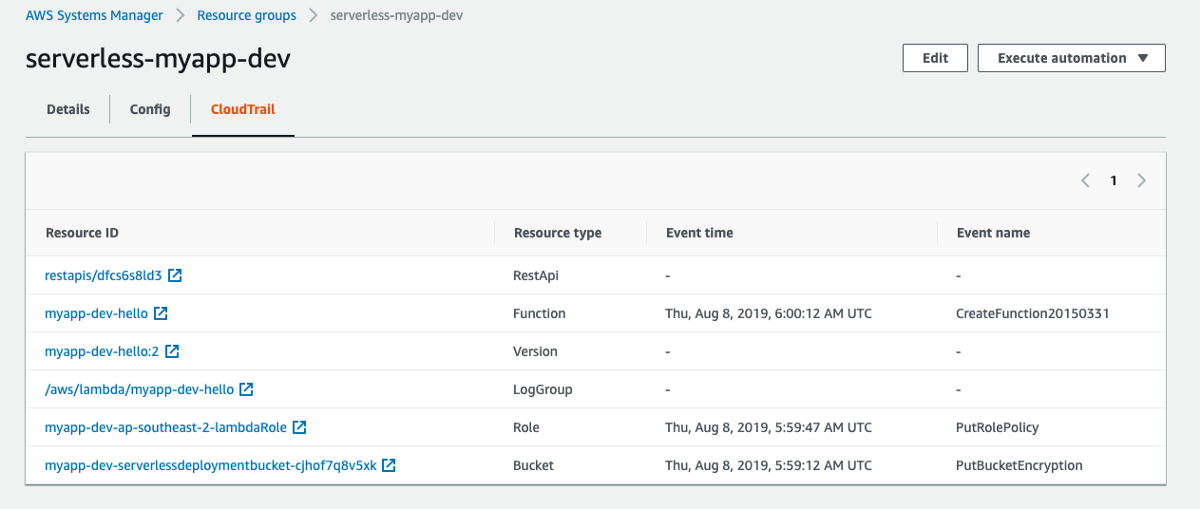Image resolution: width=1200 pixels, height=509 pixels.
Task: Click the Resource ID column header
Action: click(x=82, y=232)
